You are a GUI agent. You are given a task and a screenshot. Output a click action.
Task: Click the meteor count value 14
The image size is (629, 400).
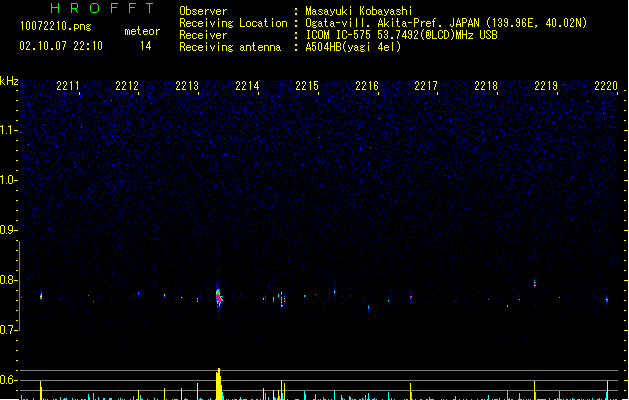coord(146,46)
